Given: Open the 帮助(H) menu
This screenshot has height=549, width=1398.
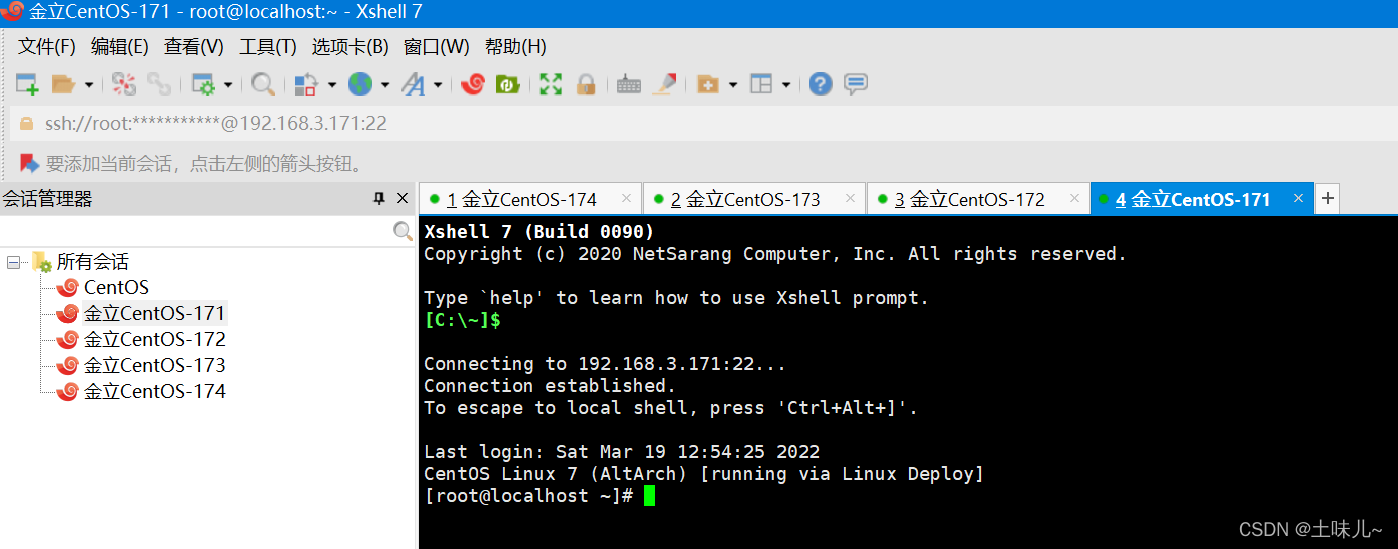Looking at the screenshot, I should 516,47.
